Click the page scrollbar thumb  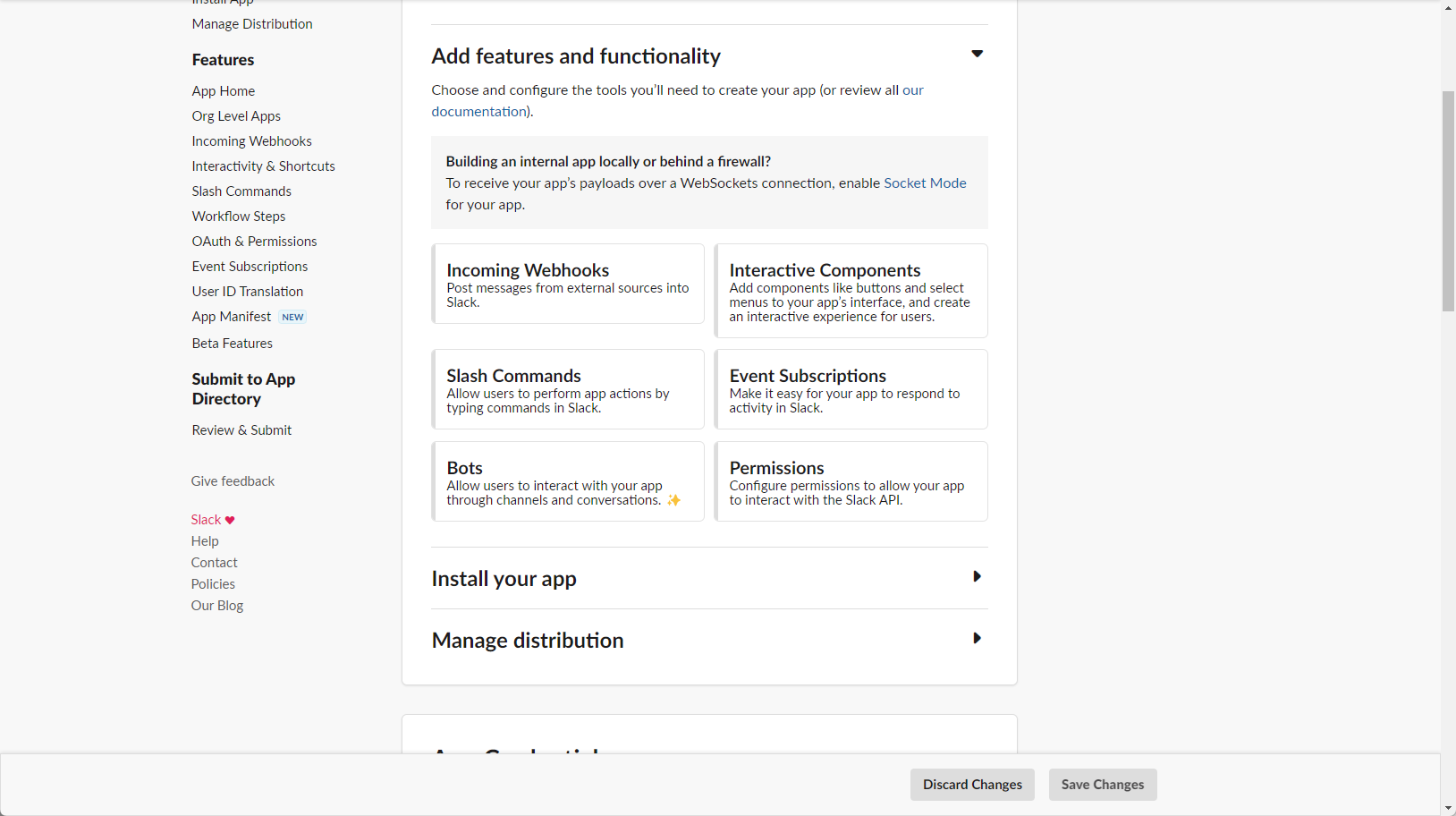[1448, 201]
